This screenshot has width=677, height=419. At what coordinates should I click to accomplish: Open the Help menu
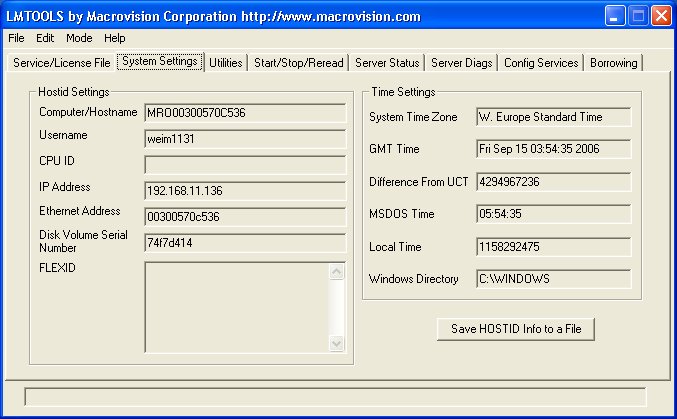coord(114,38)
